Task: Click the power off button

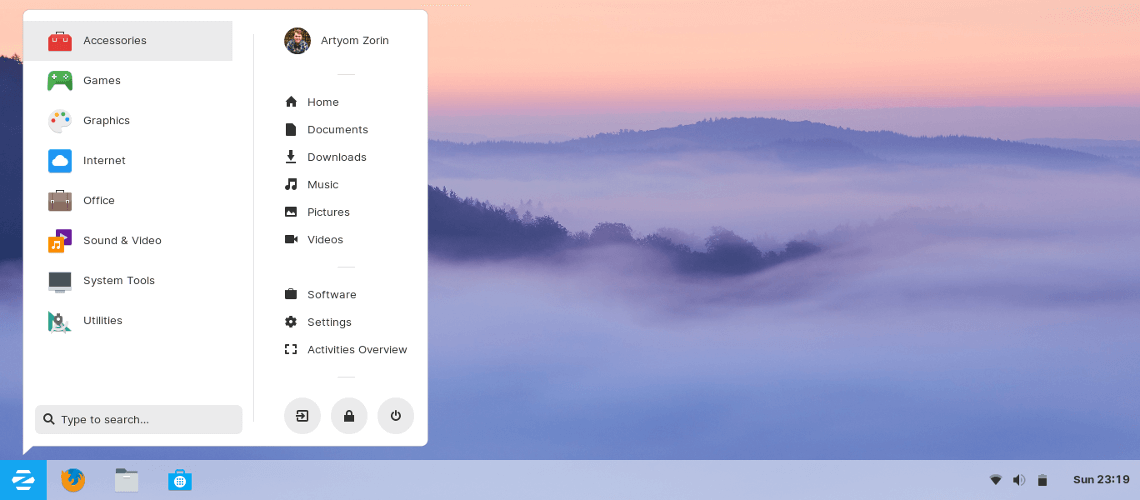Action: coord(395,416)
